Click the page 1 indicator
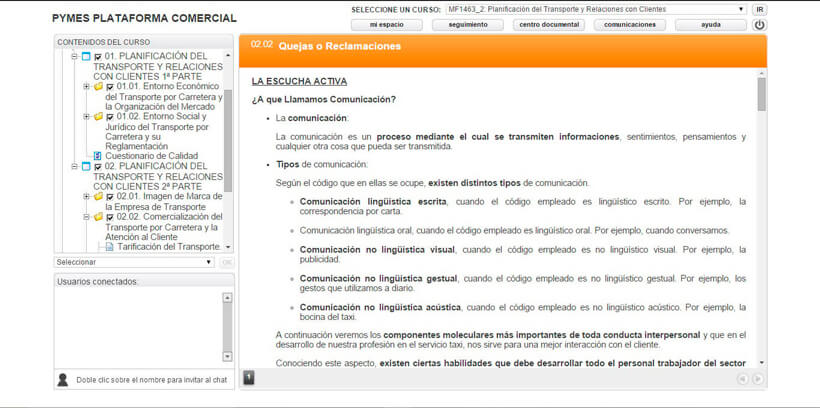Viewport: 820px width, 408px height. pyautogui.click(x=249, y=377)
